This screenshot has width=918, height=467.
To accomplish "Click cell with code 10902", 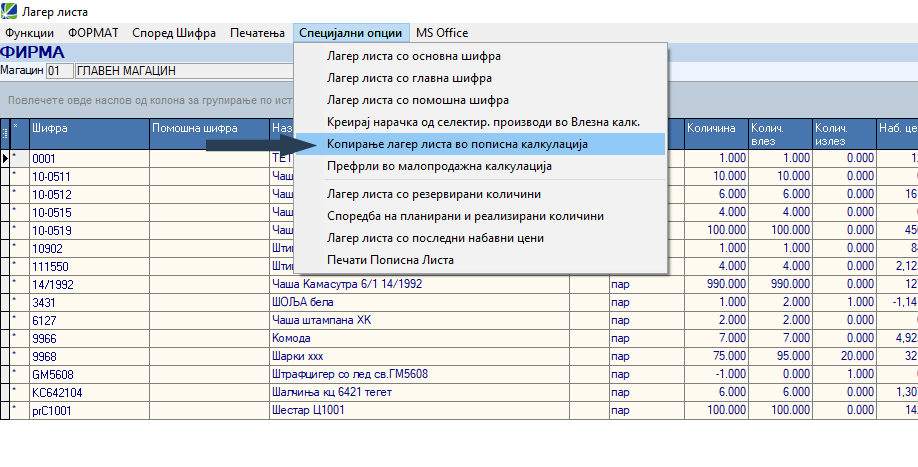I will pyautogui.click(x=90, y=249).
